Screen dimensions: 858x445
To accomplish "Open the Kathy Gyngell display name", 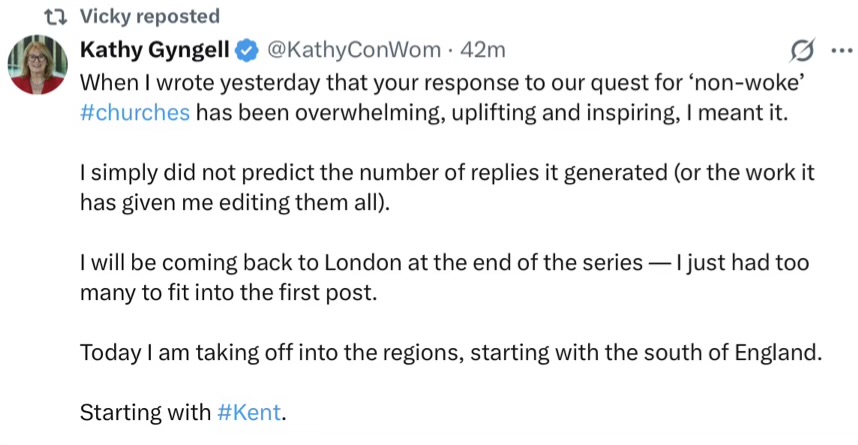I will (x=154, y=49).
